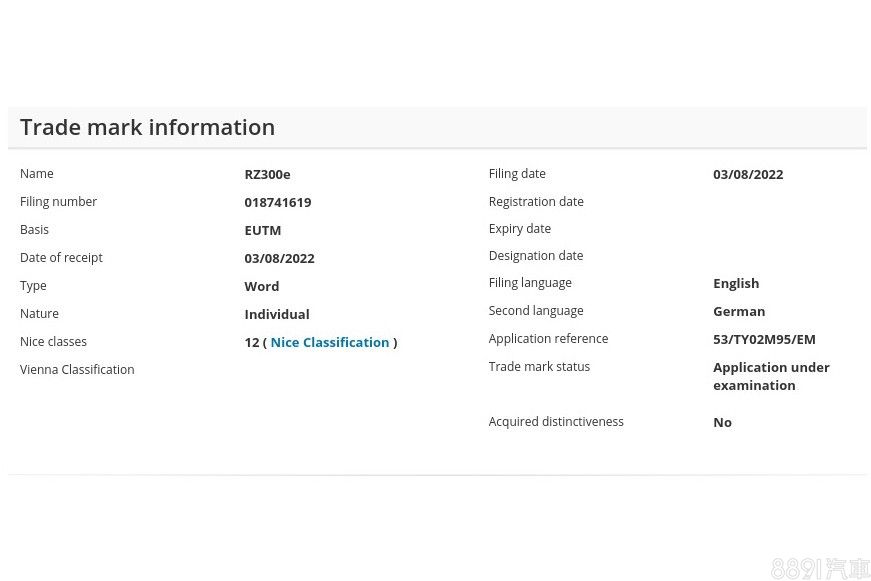The image size is (871, 581).
Task: Select the Individual nature value
Action: 276,314
